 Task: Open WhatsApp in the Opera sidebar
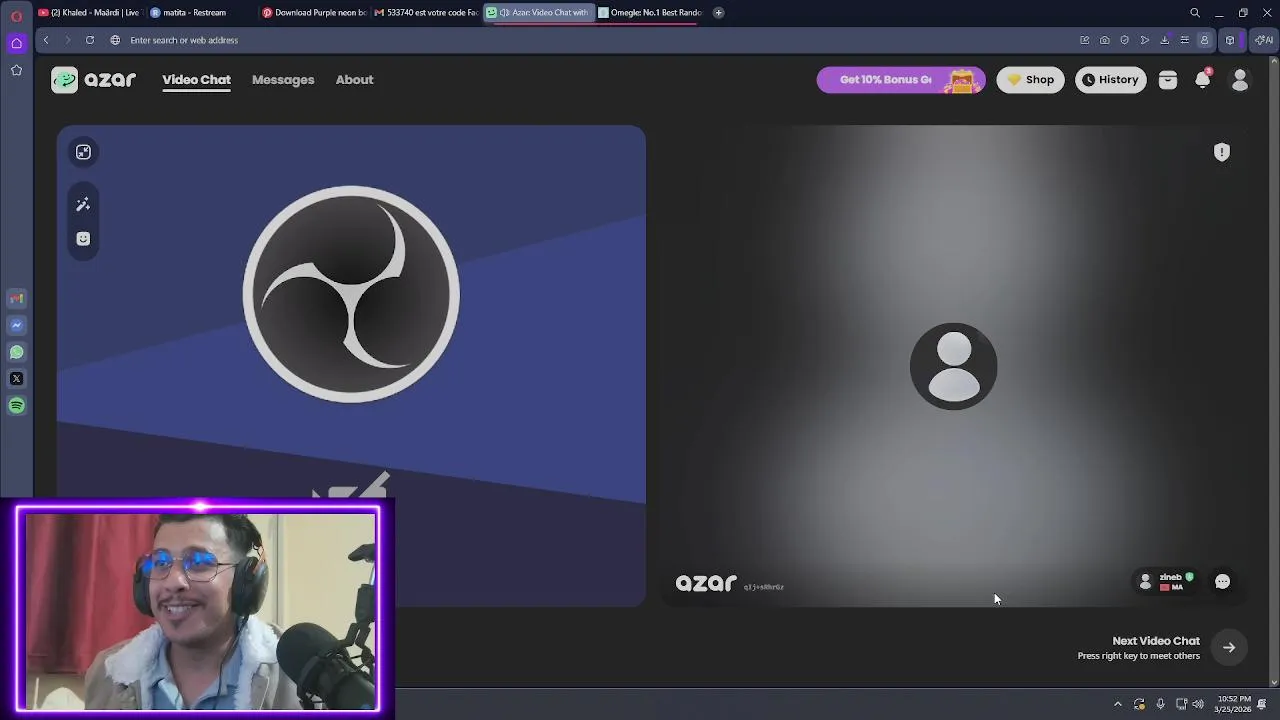click(16, 352)
